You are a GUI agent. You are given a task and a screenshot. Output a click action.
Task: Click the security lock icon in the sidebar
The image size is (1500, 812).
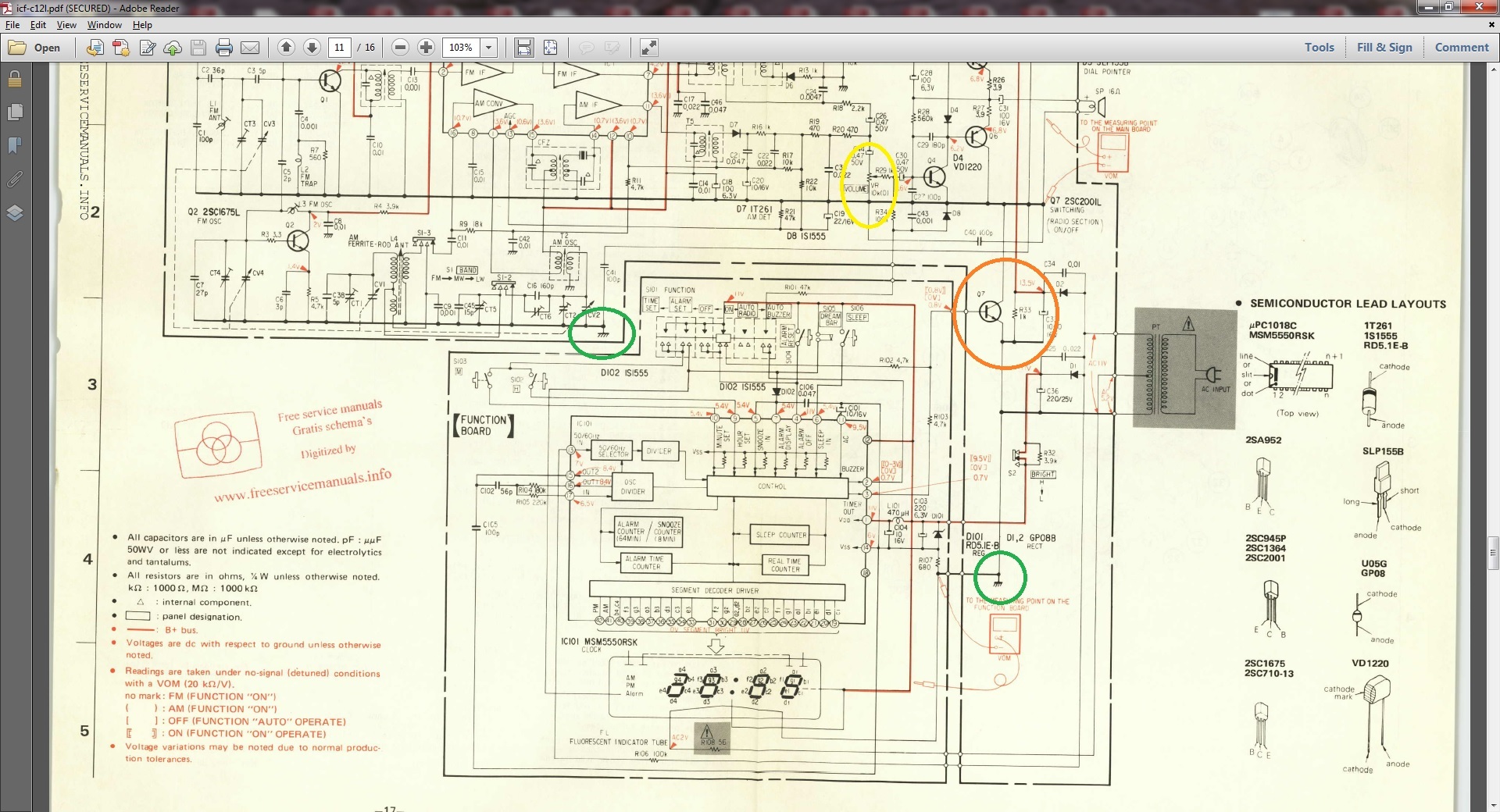(15, 80)
